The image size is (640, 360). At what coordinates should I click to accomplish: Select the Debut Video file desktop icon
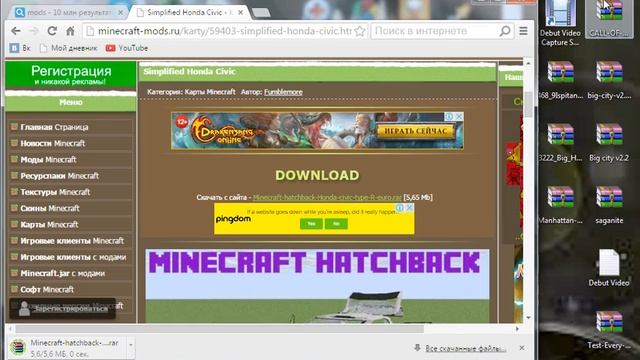tap(609, 268)
